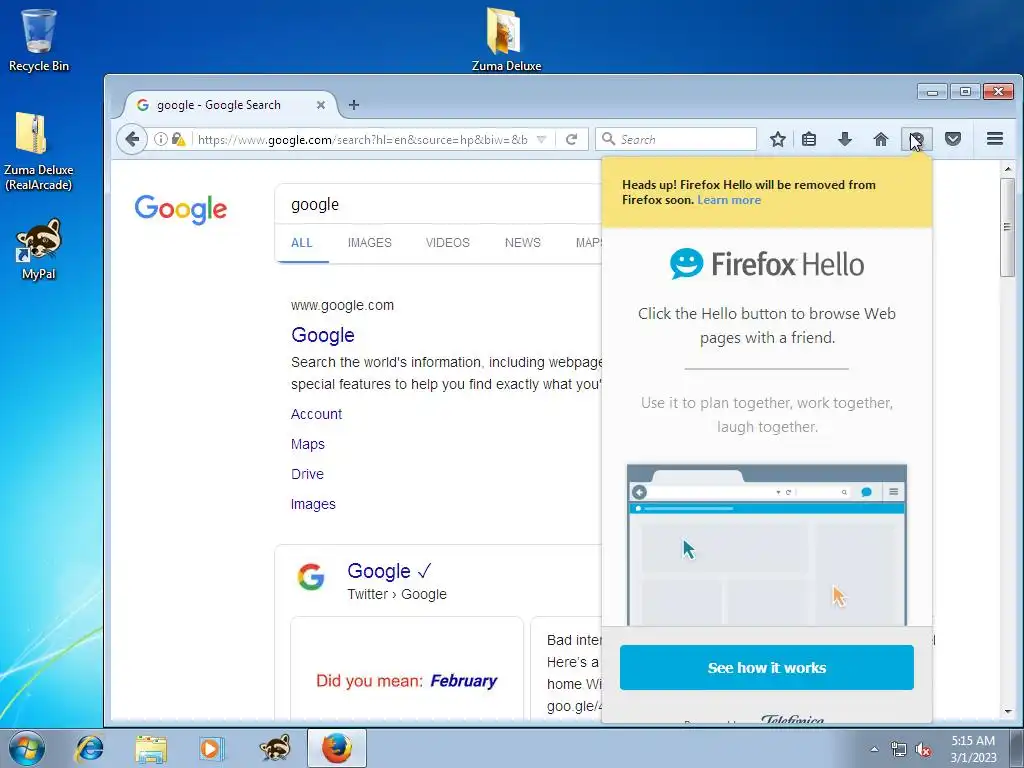Open Windows Explorer from the taskbar
The width and height of the screenshot is (1024, 768).
[151, 748]
